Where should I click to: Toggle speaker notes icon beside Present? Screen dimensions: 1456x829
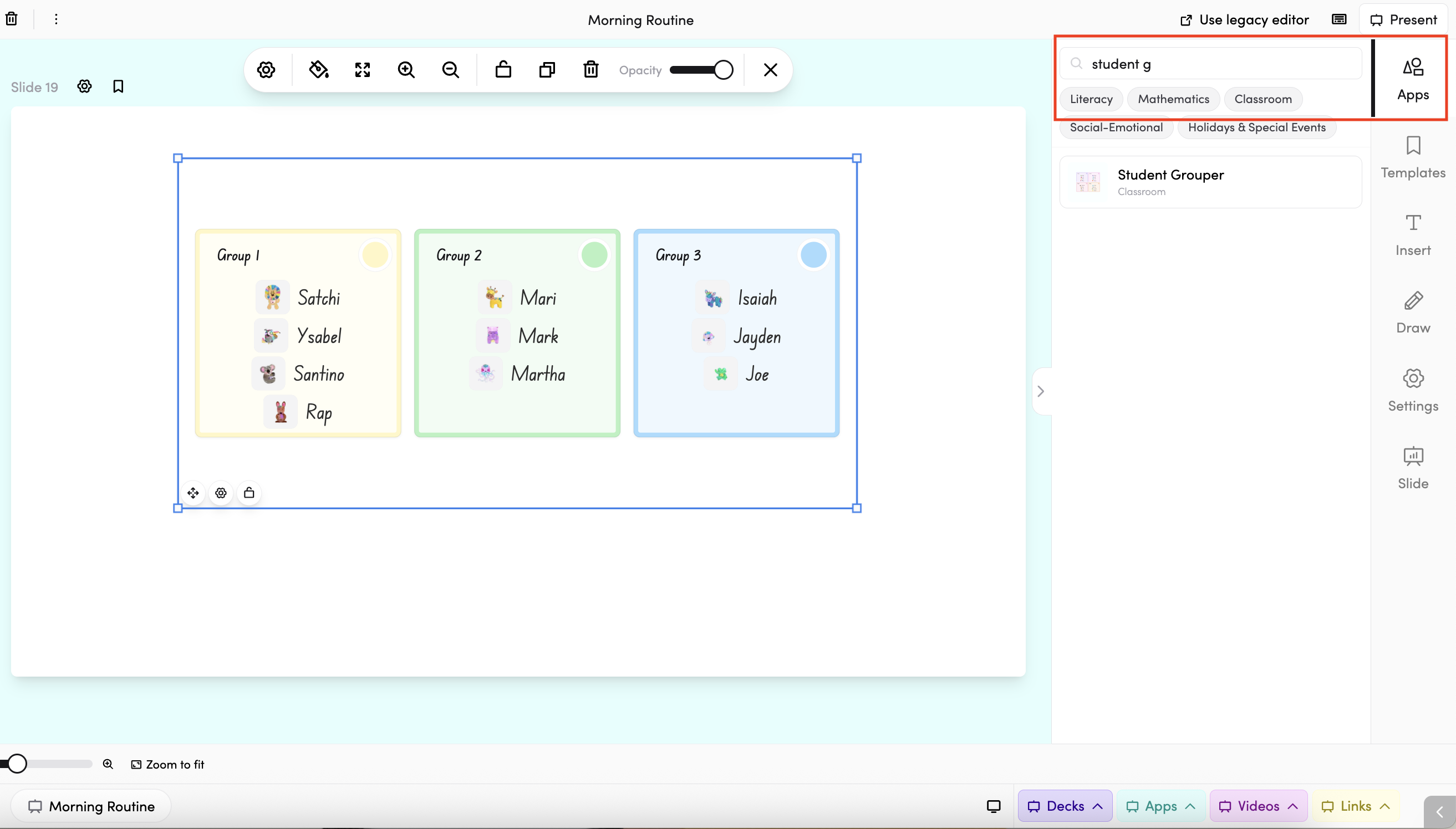click(x=1338, y=19)
